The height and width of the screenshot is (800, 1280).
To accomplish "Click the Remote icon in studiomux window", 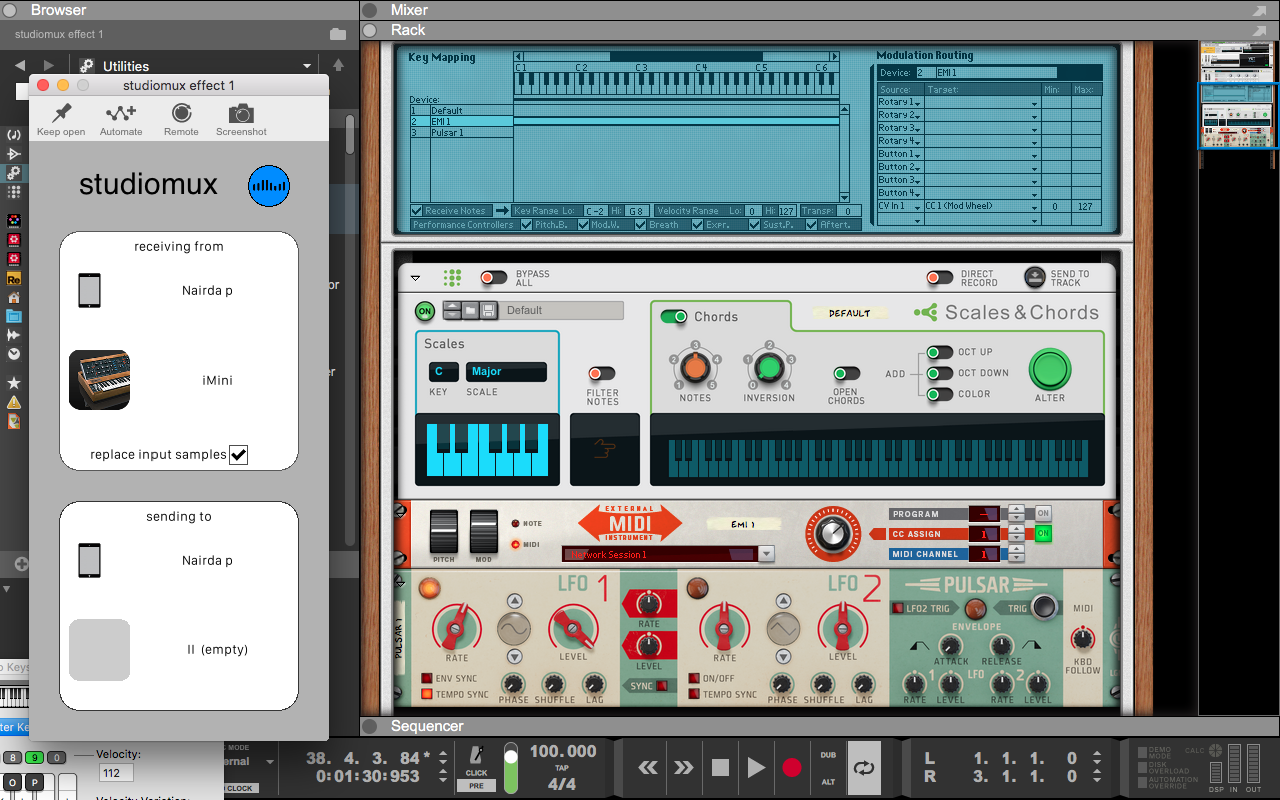I will tap(181, 113).
